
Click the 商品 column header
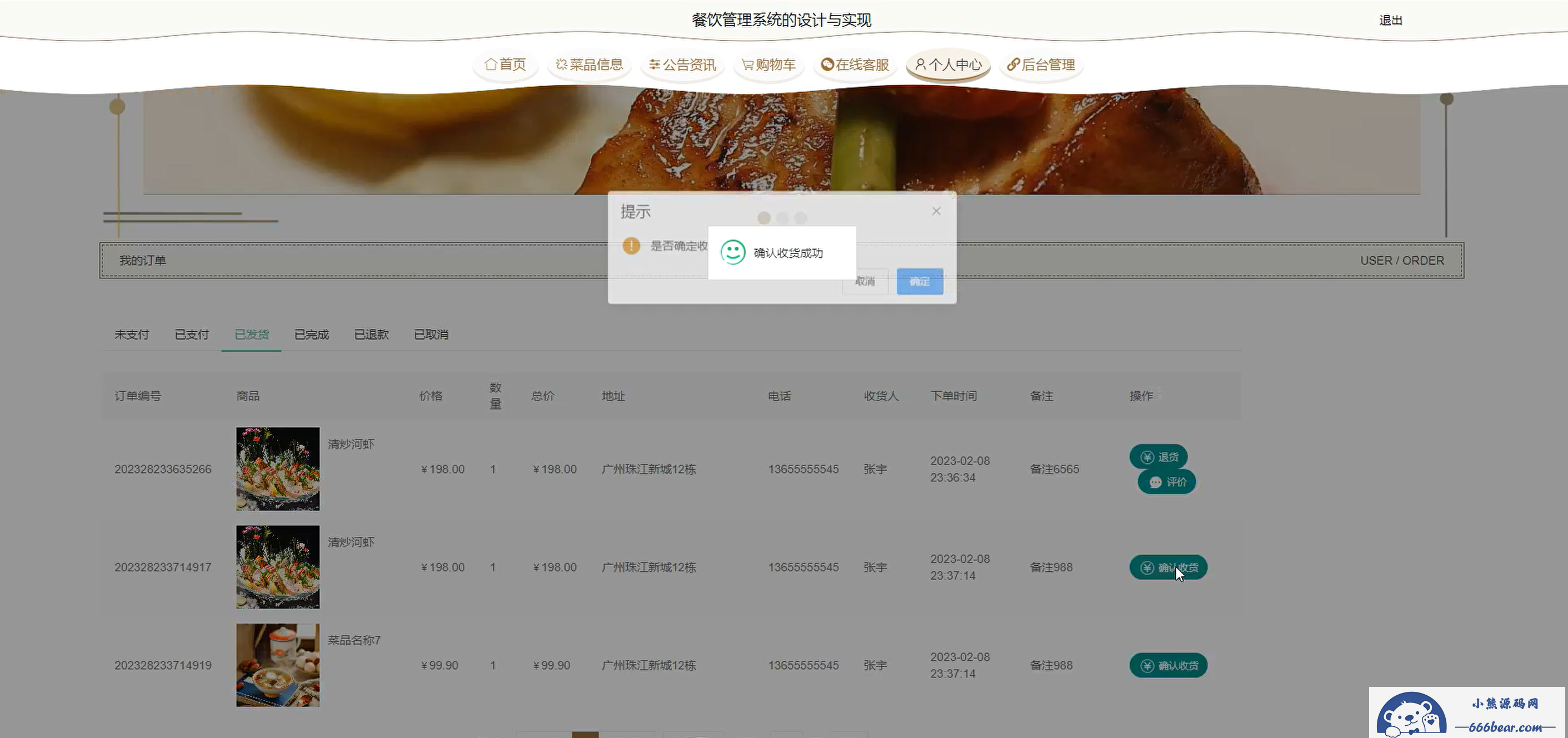248,396
